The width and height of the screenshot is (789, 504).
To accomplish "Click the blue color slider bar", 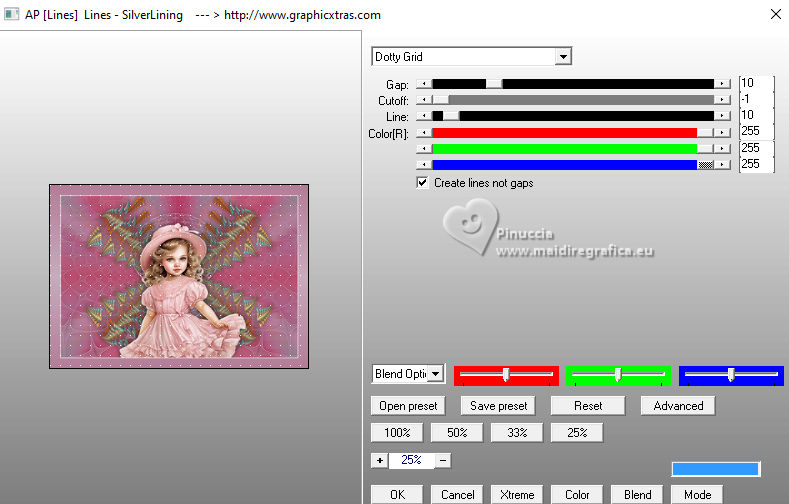I will pos(573,165).
